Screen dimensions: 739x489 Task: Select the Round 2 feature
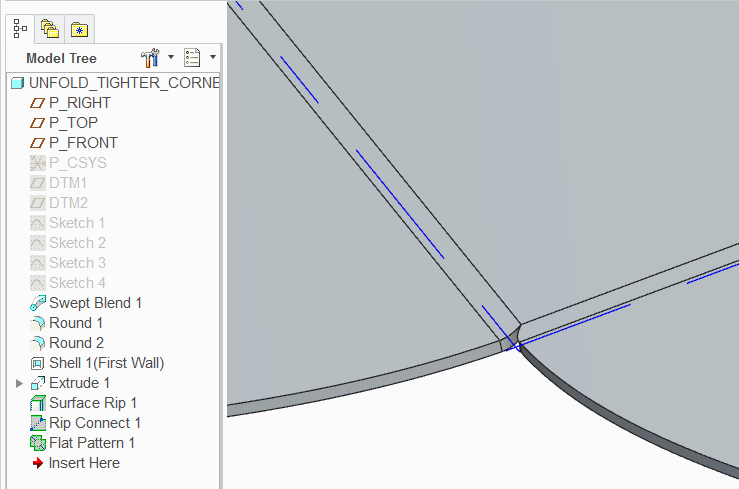(x=76, y=342)
